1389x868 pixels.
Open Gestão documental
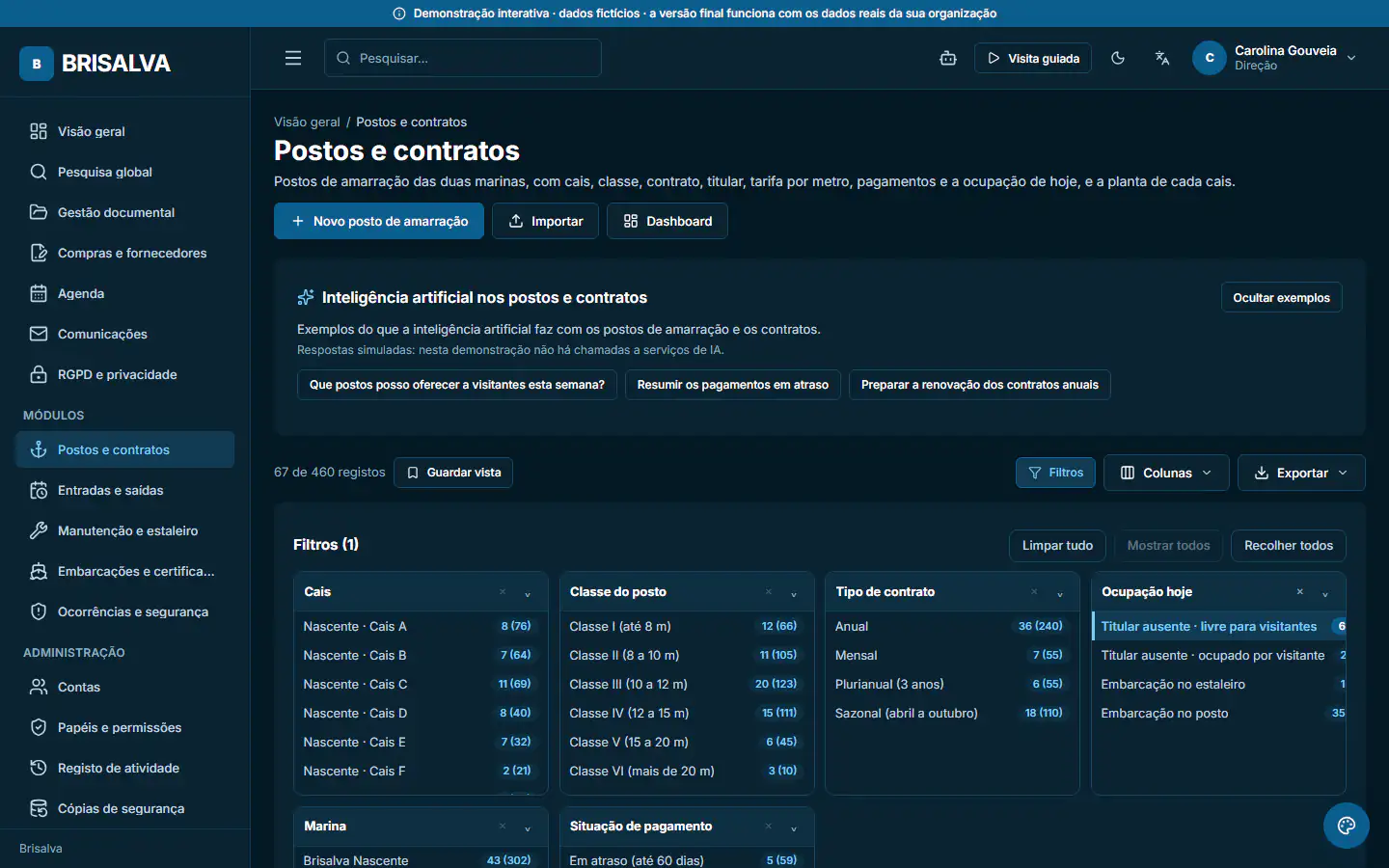pyautogui.click(x=124, y=212)
